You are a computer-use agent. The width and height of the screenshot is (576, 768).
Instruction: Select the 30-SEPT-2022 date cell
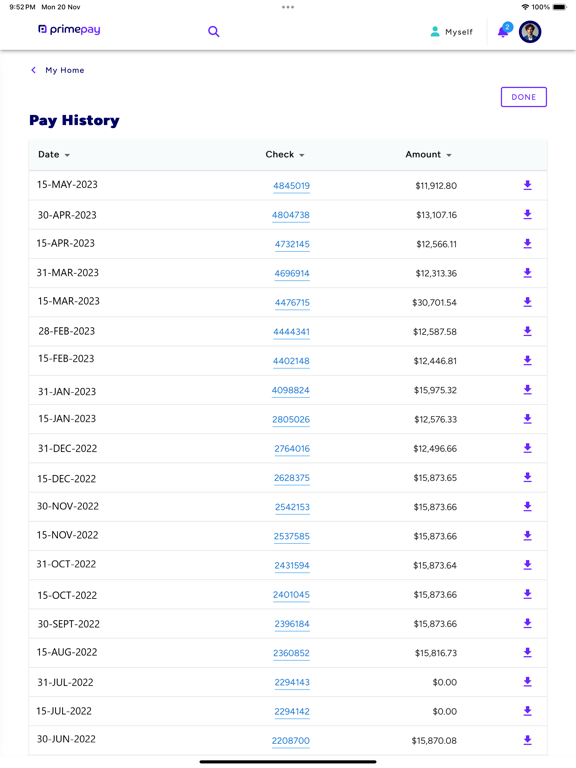[x=69, y=624]
